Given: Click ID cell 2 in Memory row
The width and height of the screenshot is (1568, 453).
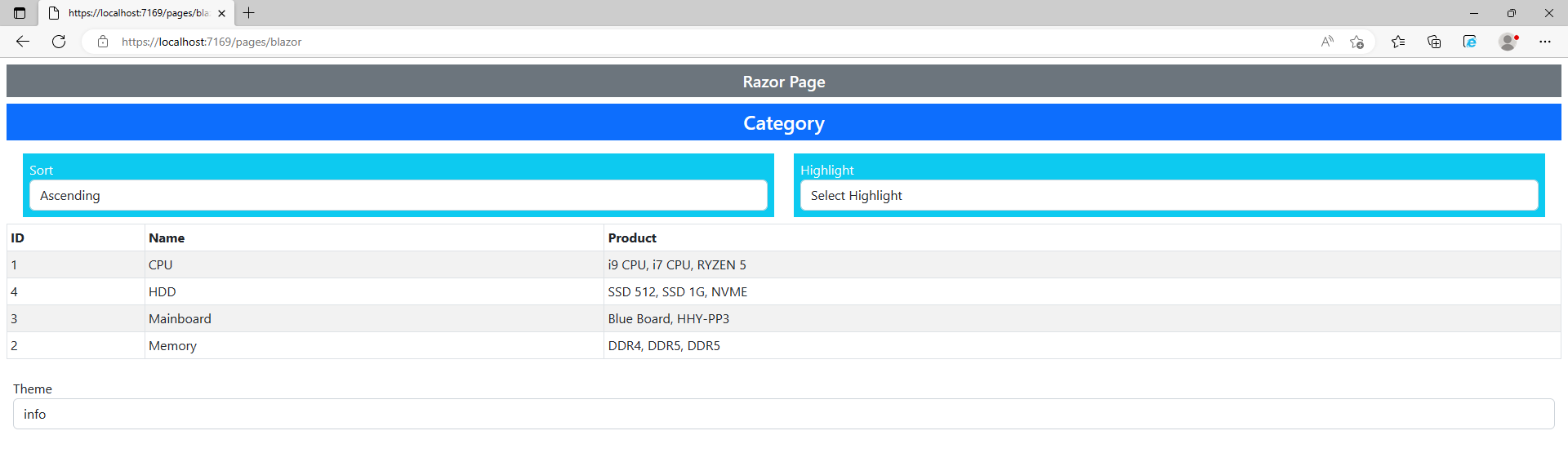Looking at the screenshot, I should click(76, 346).
